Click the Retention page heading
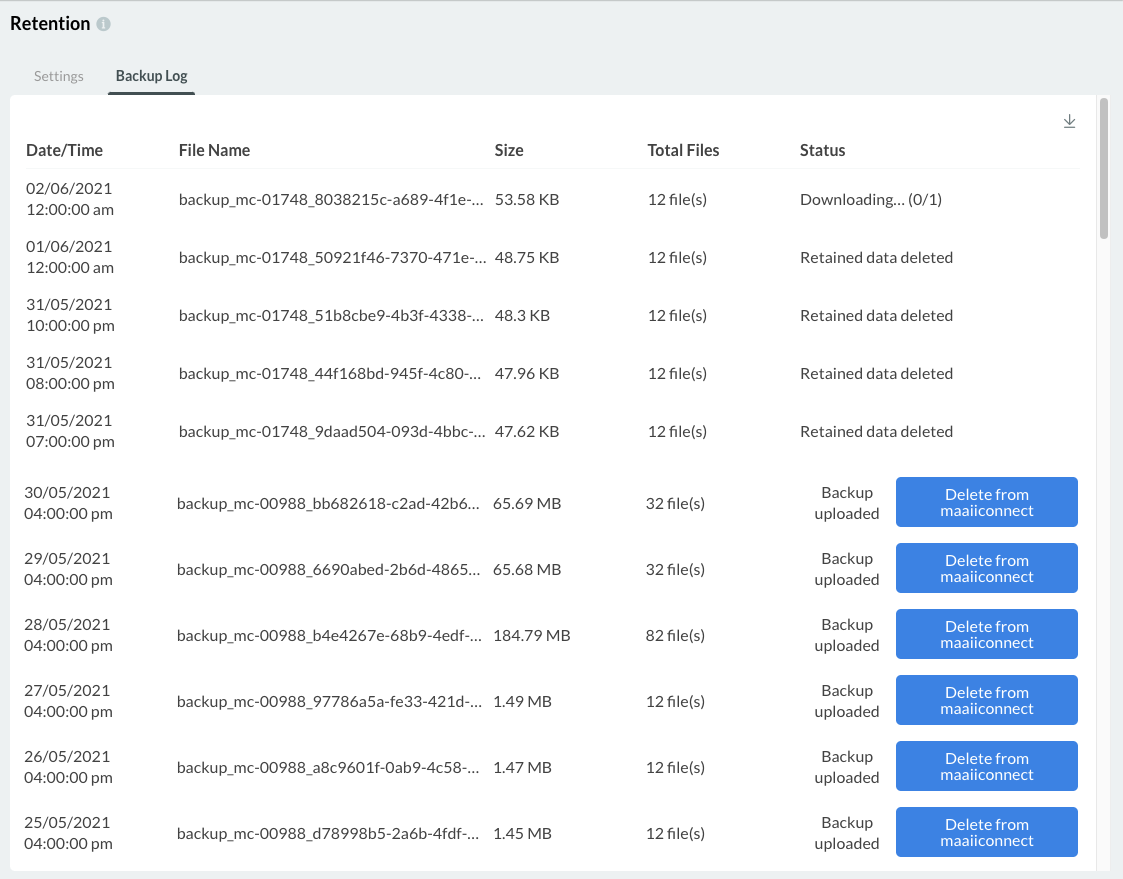The width and height of the screenshot is (1123, 879). click(x=50, y=24)
